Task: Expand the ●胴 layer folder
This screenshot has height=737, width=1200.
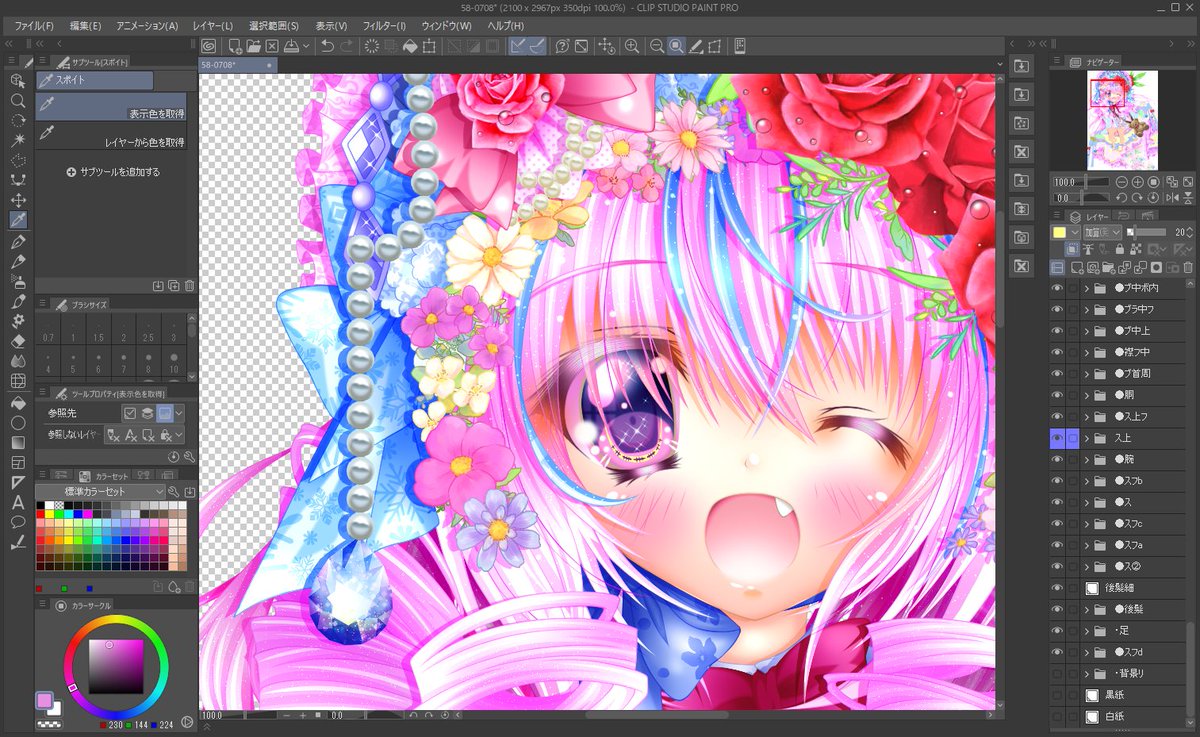Action: [1087, 395]
